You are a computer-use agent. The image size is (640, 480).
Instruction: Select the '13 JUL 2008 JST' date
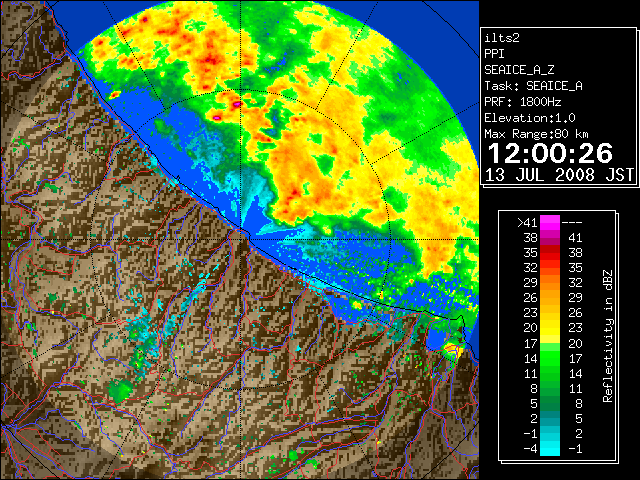click(559, 175)
